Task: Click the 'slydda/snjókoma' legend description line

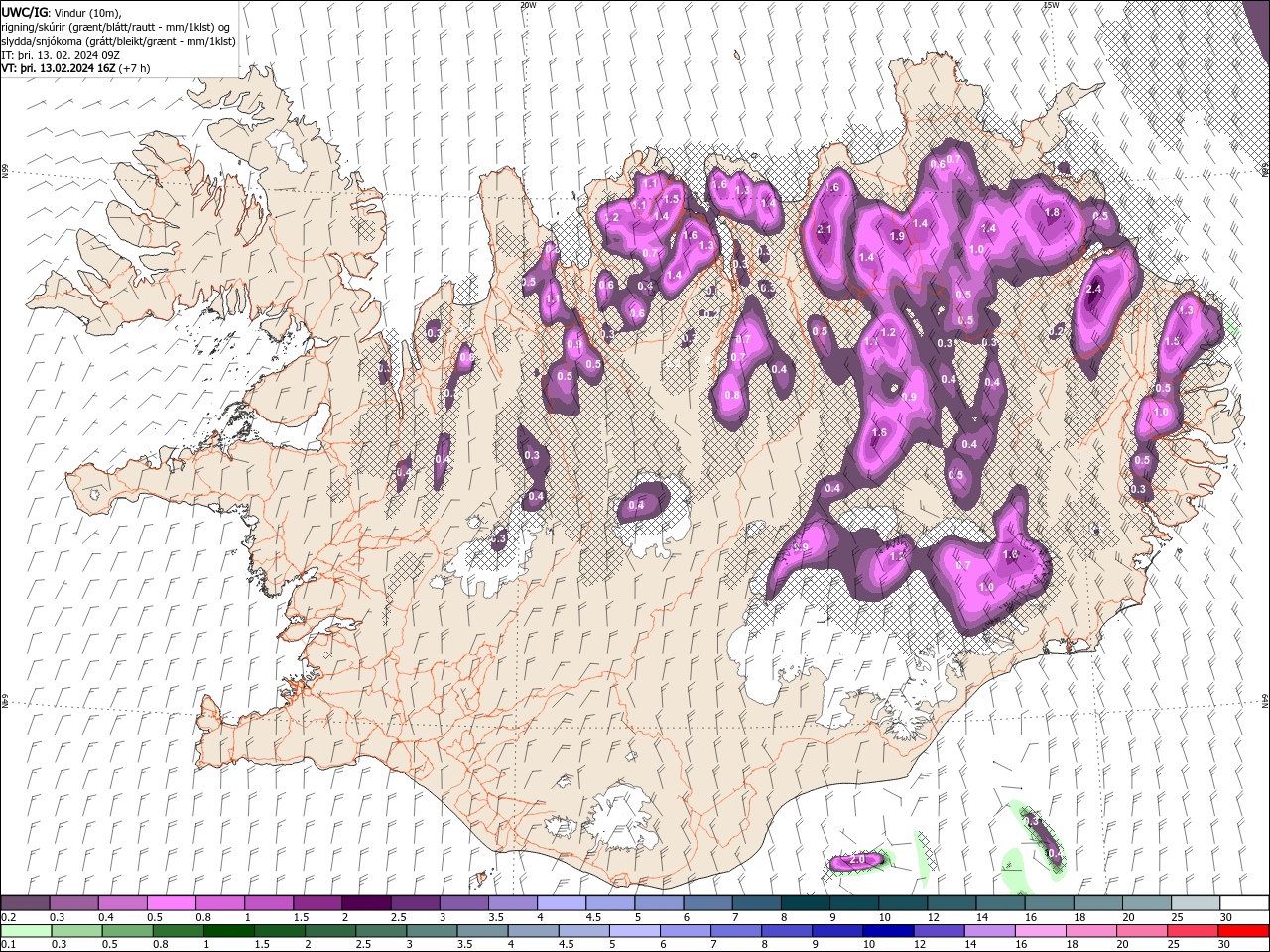Action: pos(118,41)
